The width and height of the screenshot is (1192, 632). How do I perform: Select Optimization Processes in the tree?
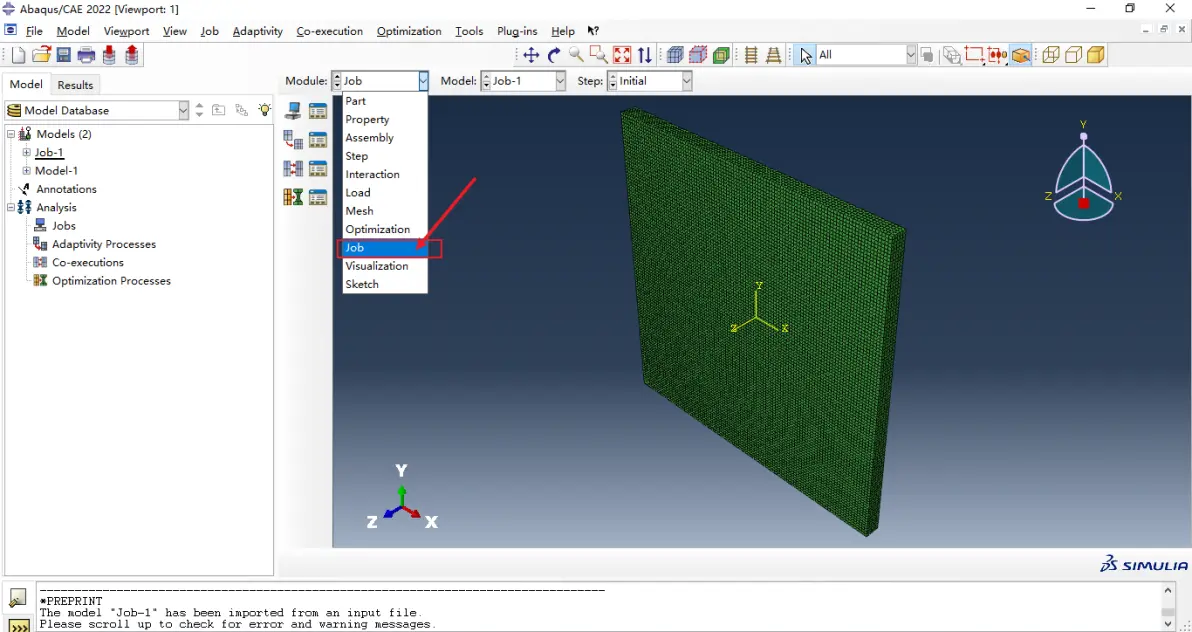[x=112, y=281]
